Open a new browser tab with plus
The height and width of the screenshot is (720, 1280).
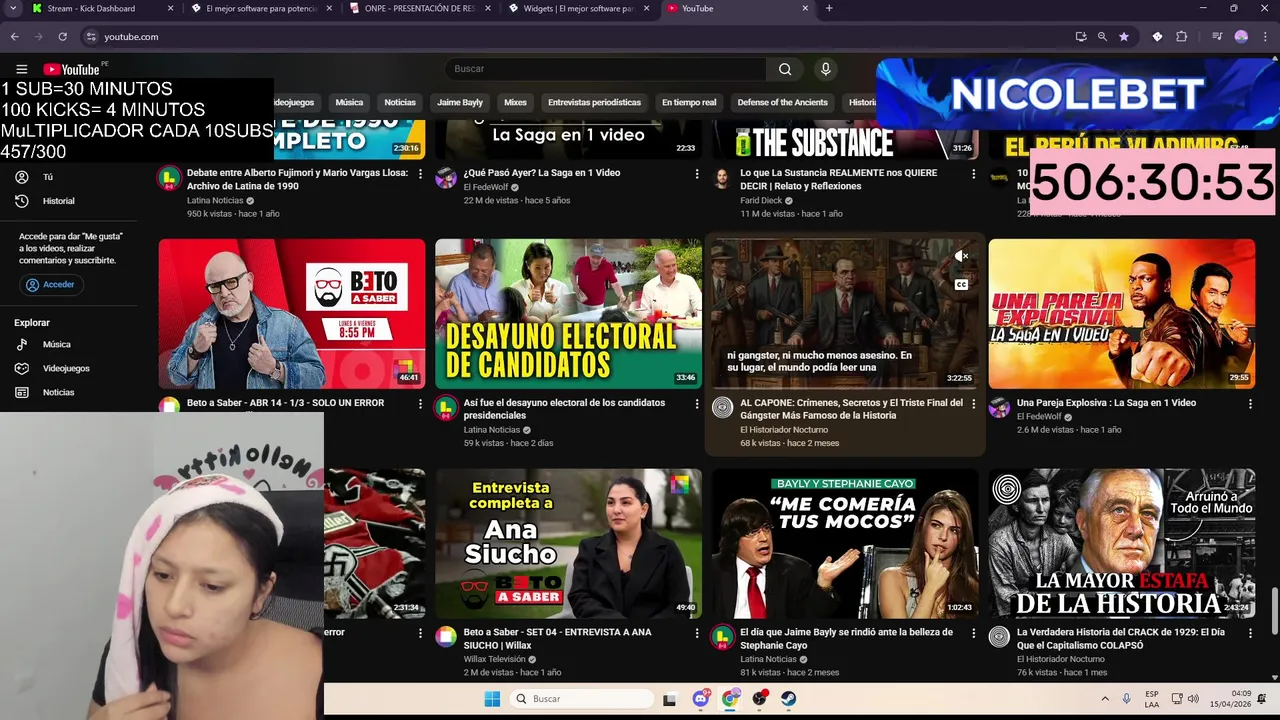[829, 8]
